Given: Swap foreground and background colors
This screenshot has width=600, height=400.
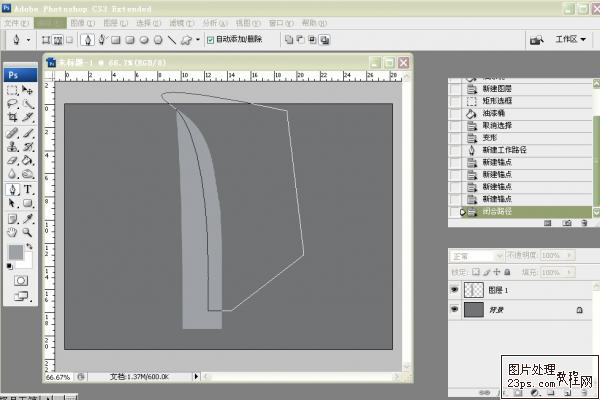Looking at the screenshot, I should tap(29, 247).
